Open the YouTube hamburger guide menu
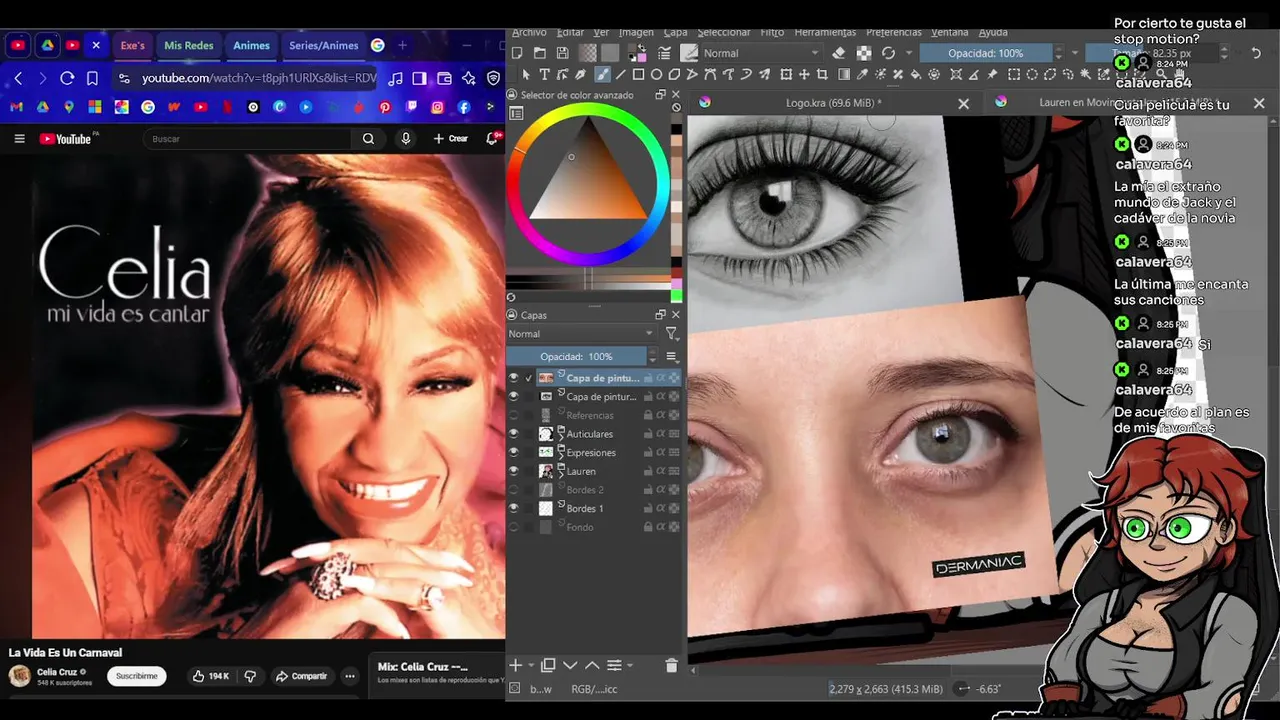This screenshot has height=720, width=1280. [x=19, y=139]
